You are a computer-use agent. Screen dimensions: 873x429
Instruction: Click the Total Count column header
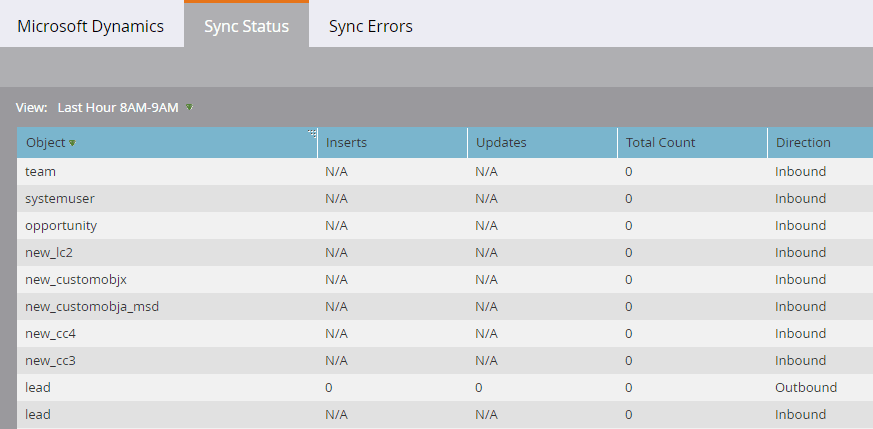click(660, 142)
